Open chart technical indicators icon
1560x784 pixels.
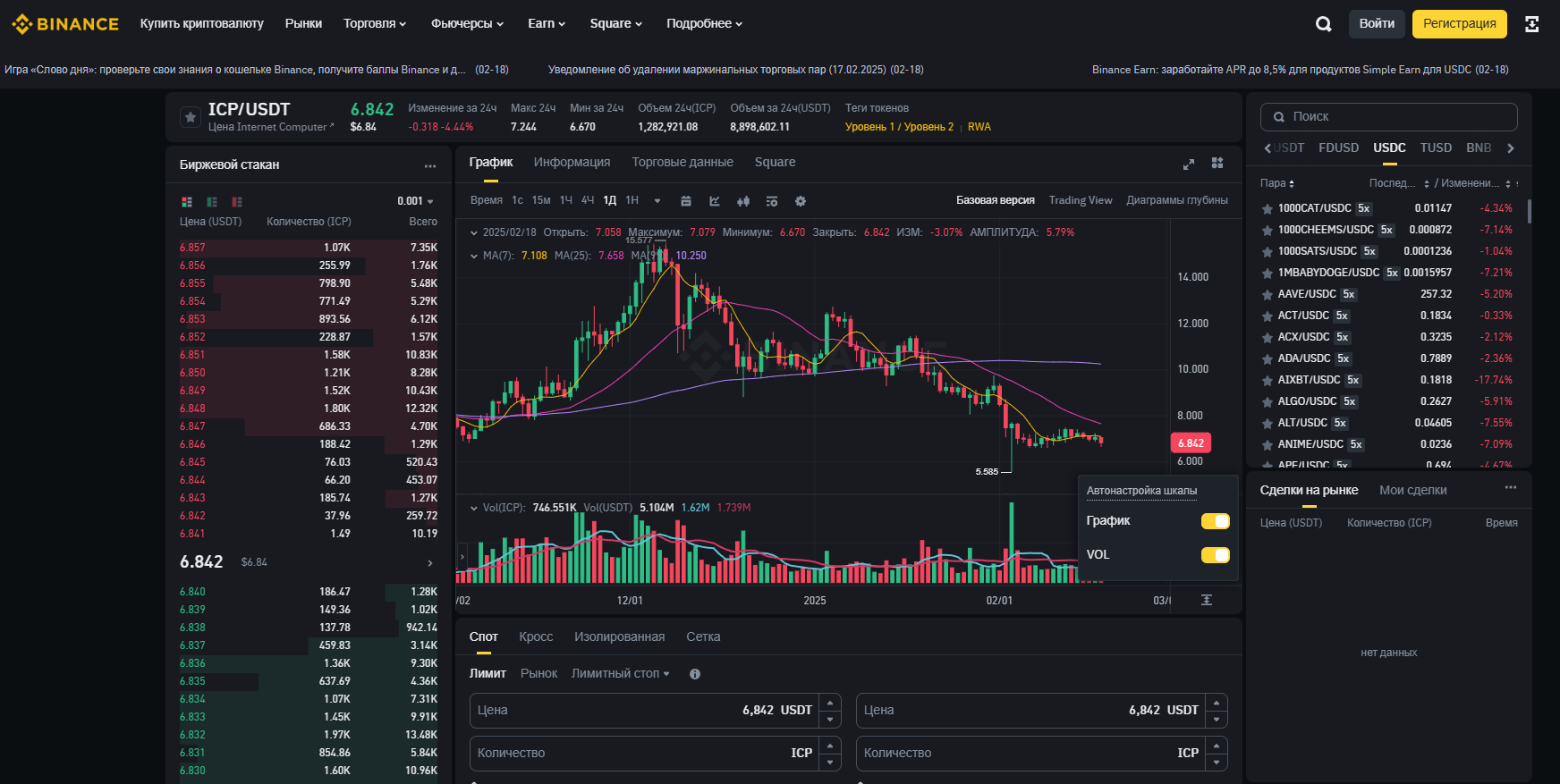point(715,201)
